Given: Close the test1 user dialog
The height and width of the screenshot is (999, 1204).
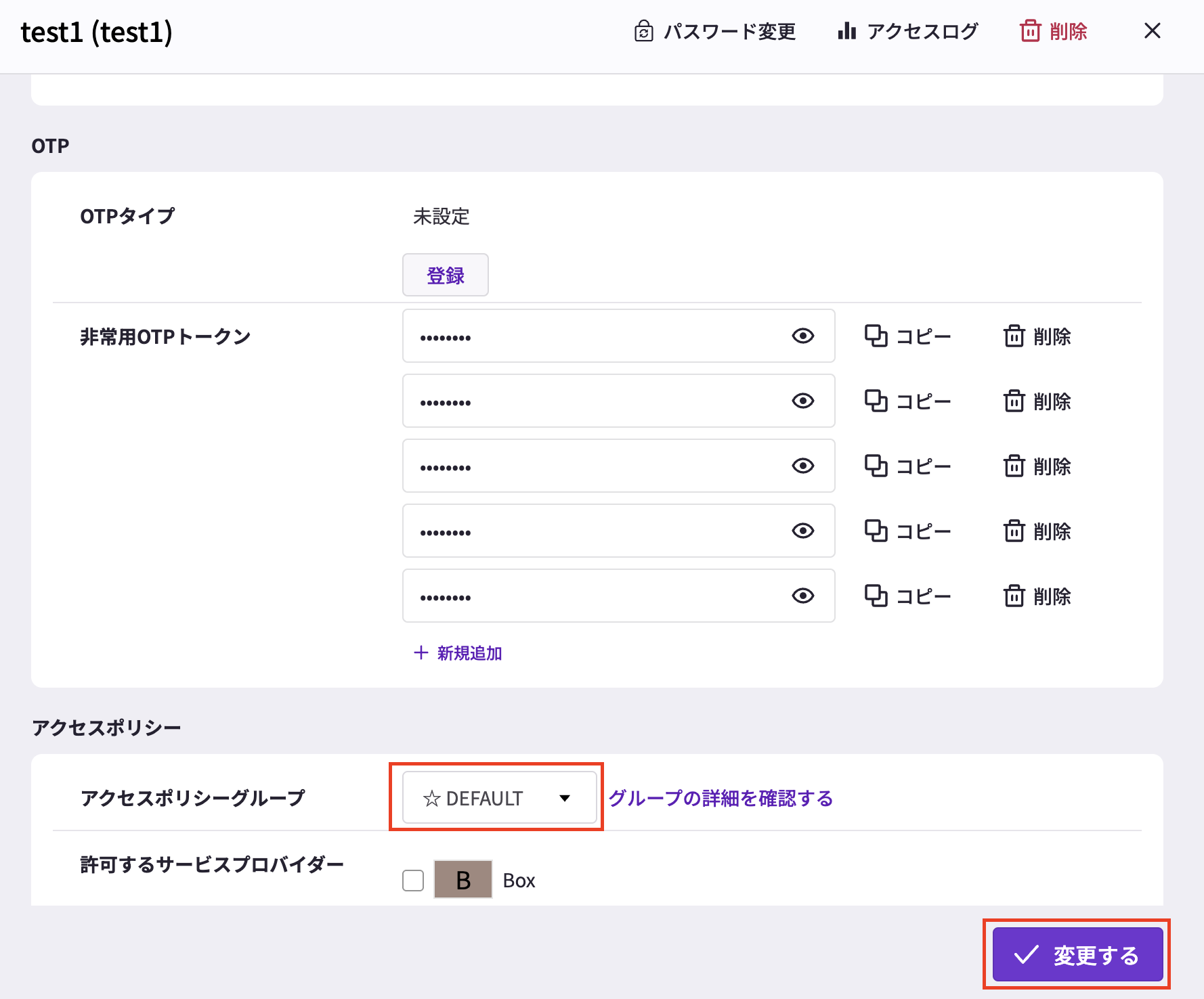Looking at the screenshot, I should [1152, 31].
